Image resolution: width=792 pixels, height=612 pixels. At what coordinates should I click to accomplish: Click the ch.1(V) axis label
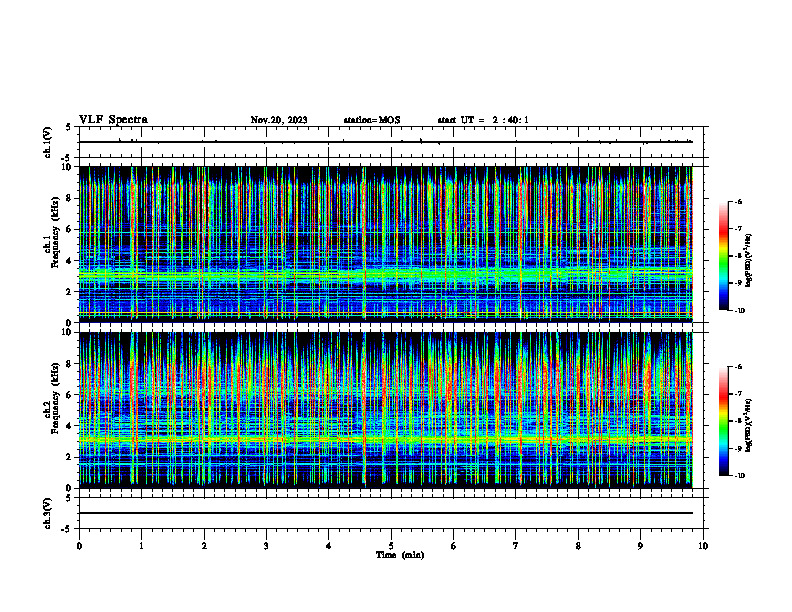48,142
